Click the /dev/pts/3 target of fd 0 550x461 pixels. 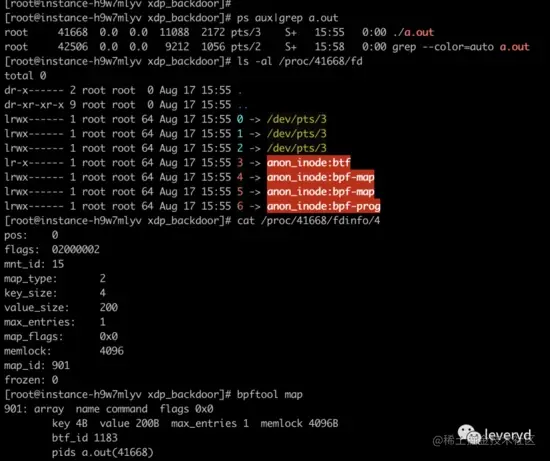[297, 119]
